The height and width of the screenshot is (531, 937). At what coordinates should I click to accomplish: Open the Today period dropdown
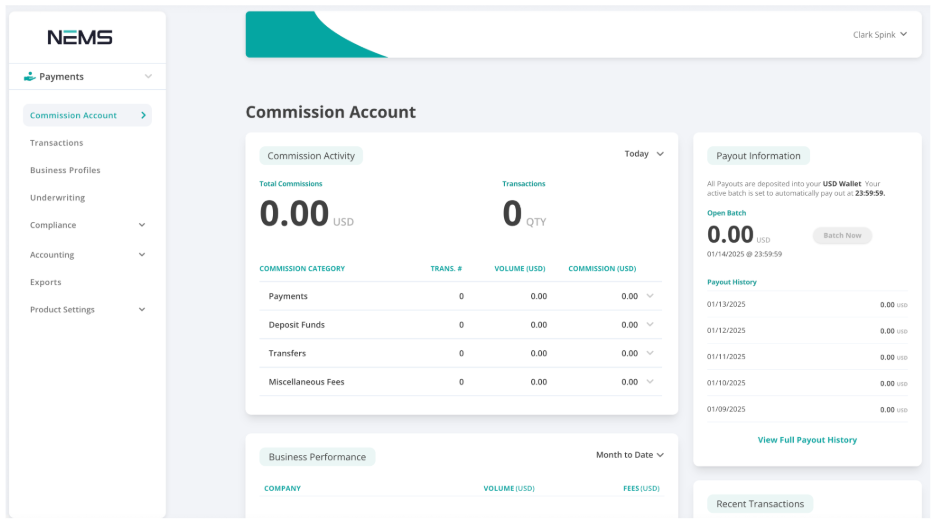pos(644,154)
